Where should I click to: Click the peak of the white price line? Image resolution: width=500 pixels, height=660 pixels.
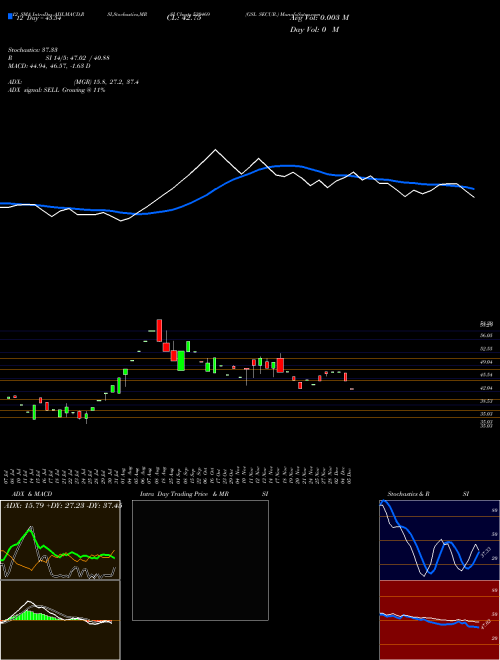pyautogui.click(x=215, y=150)
